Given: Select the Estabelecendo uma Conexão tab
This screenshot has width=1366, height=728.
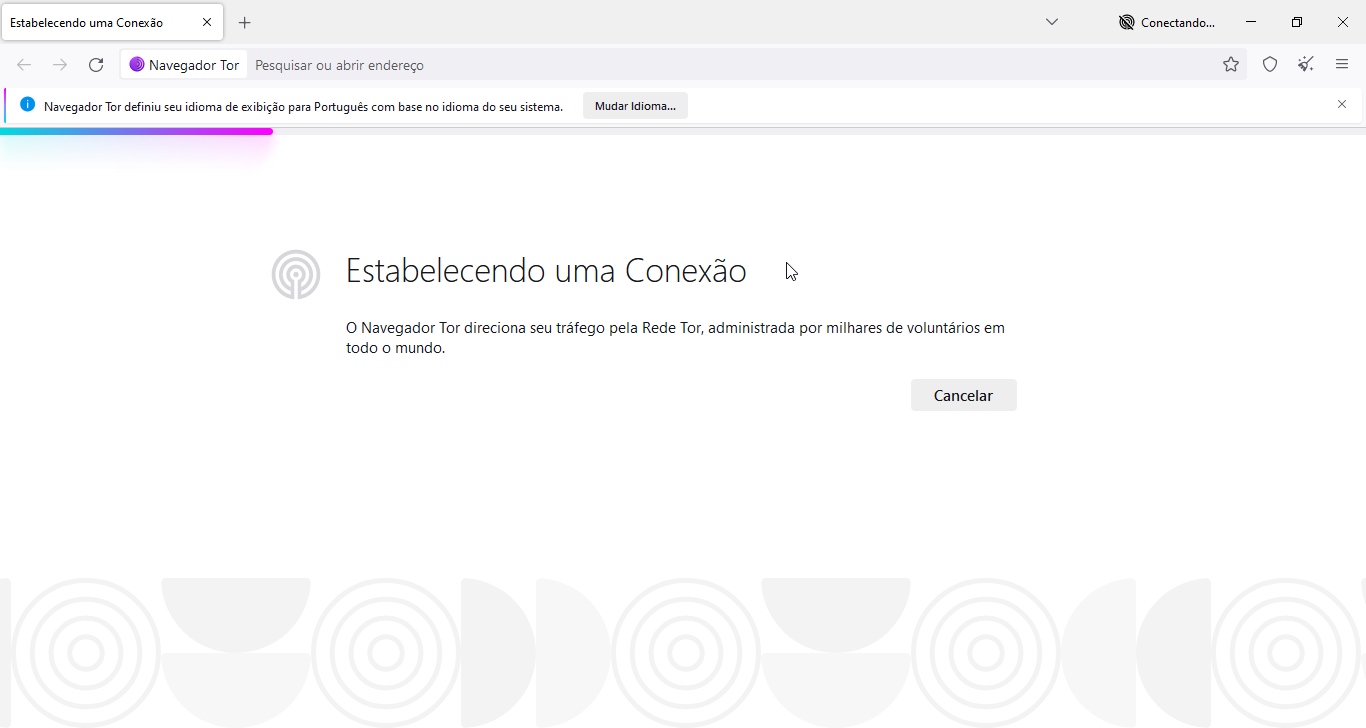Looking at the screenshot, I should point(112,22).
